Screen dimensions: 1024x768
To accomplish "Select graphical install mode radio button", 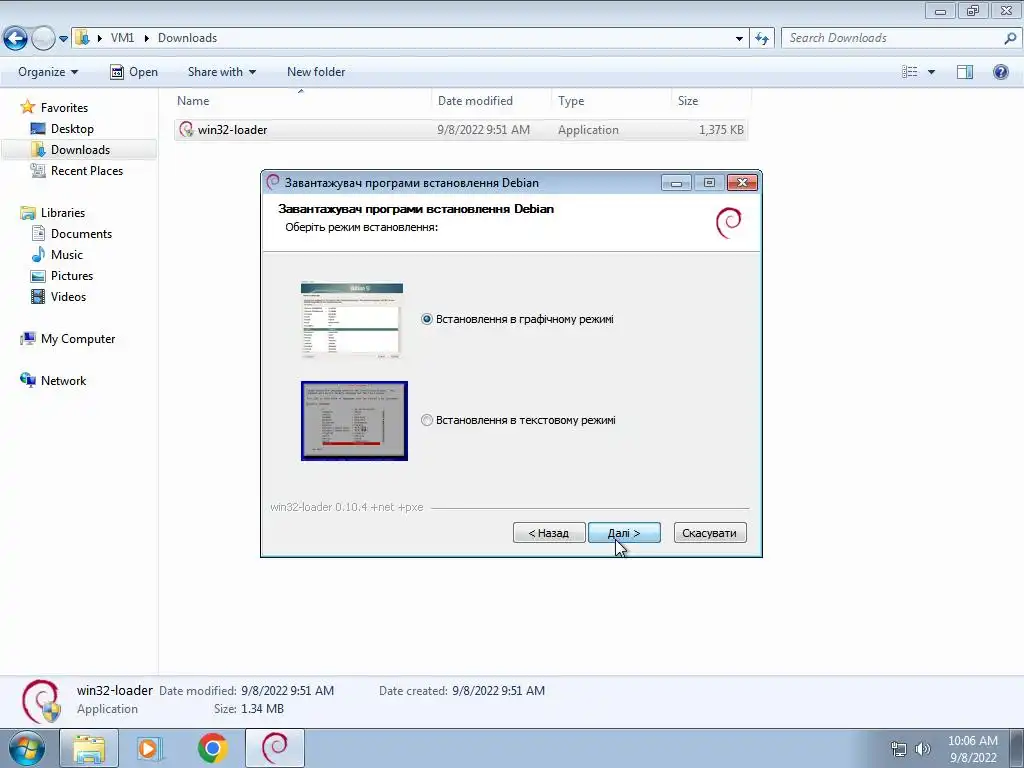I will pos(426,319).
